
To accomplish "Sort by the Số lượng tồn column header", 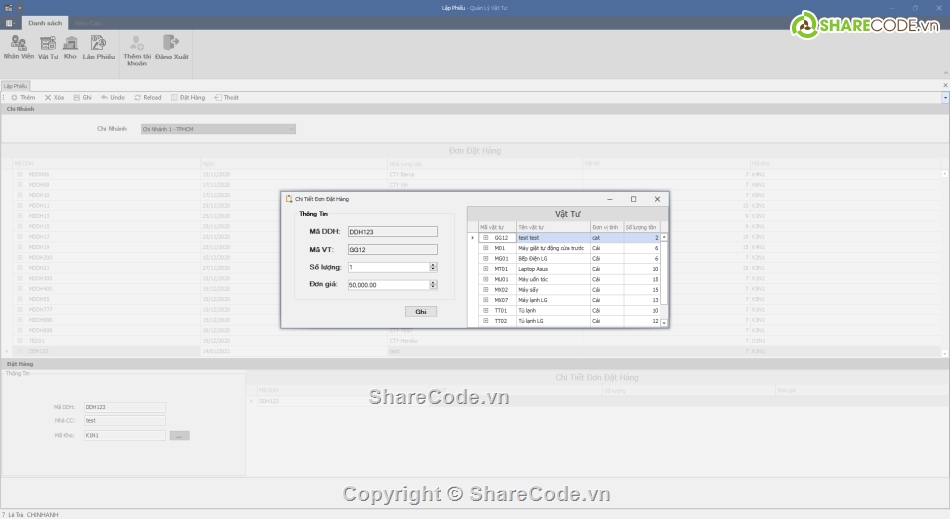I will [642, 227].
